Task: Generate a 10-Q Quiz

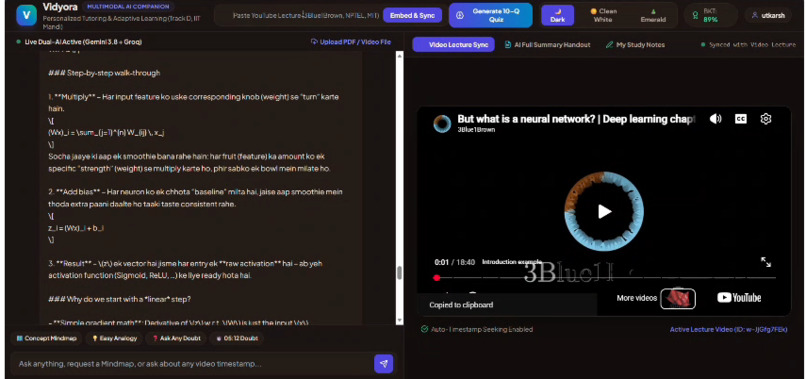Action: click(x=490, y=15)
